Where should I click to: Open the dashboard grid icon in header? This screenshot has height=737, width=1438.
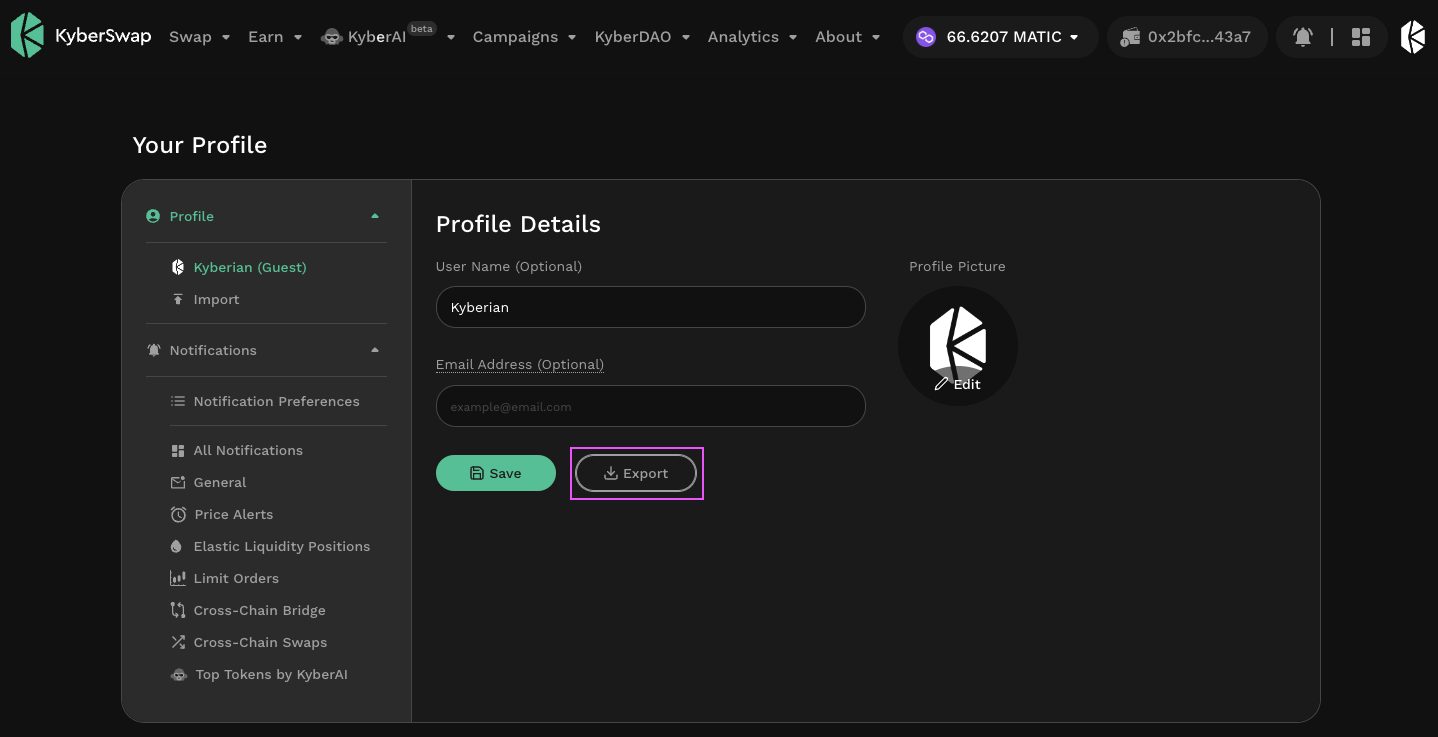pos(1360,37)
